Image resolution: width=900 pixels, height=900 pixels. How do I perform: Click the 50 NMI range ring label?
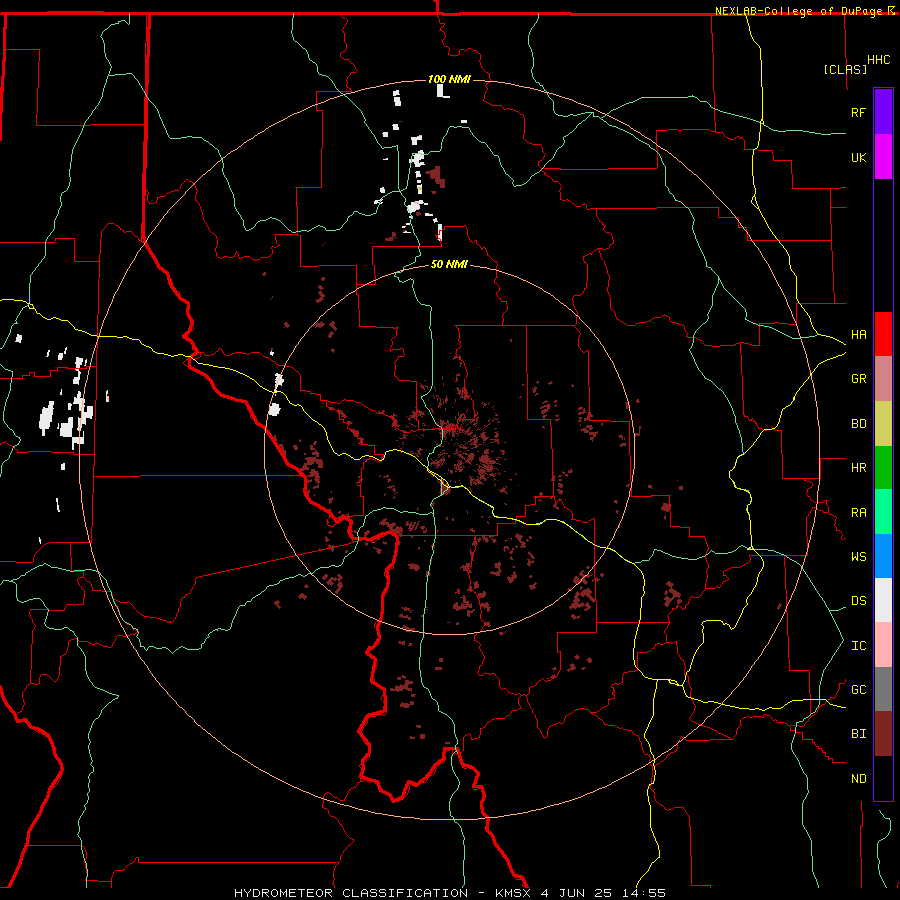(449, 264)
